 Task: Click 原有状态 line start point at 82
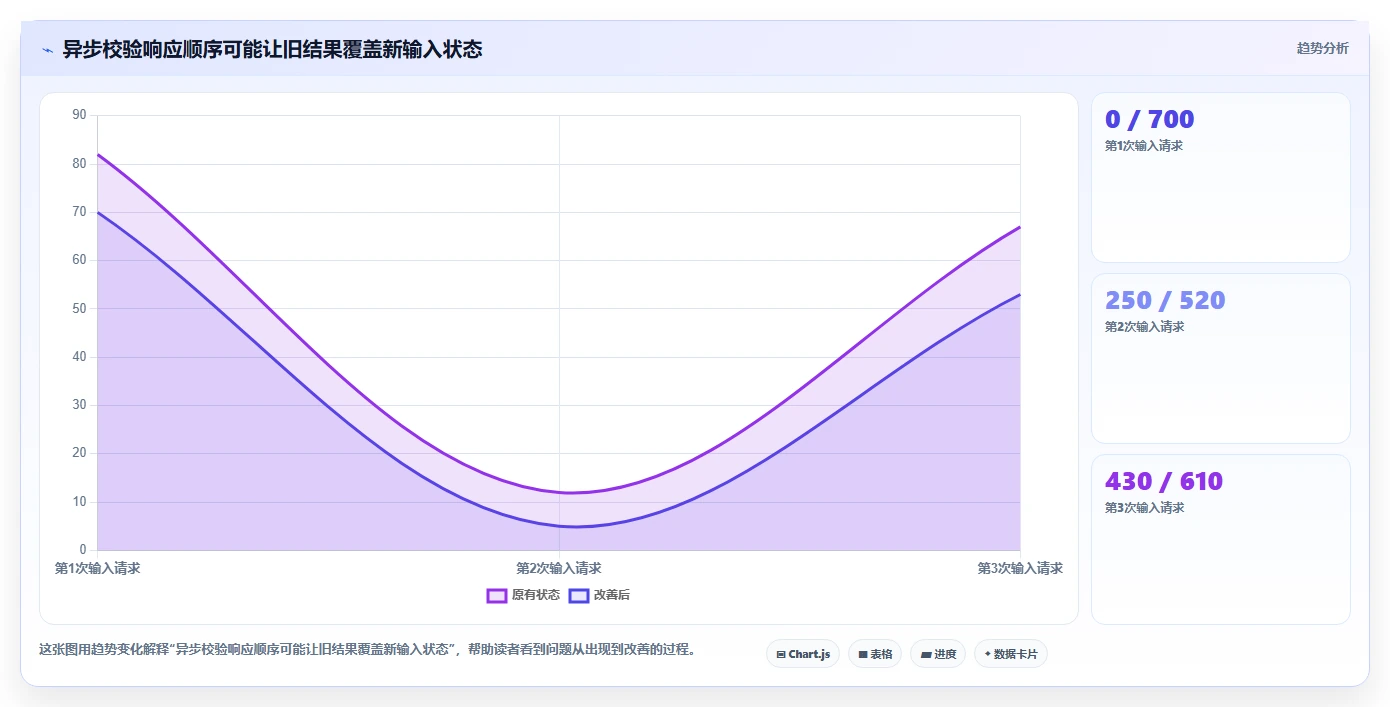tap(97, 154)
